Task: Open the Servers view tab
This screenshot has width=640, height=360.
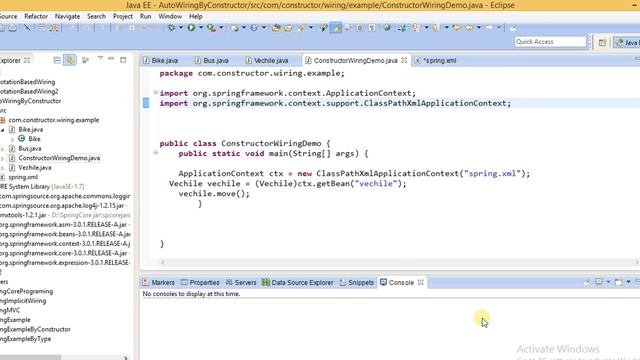Action: coord(241,282)
